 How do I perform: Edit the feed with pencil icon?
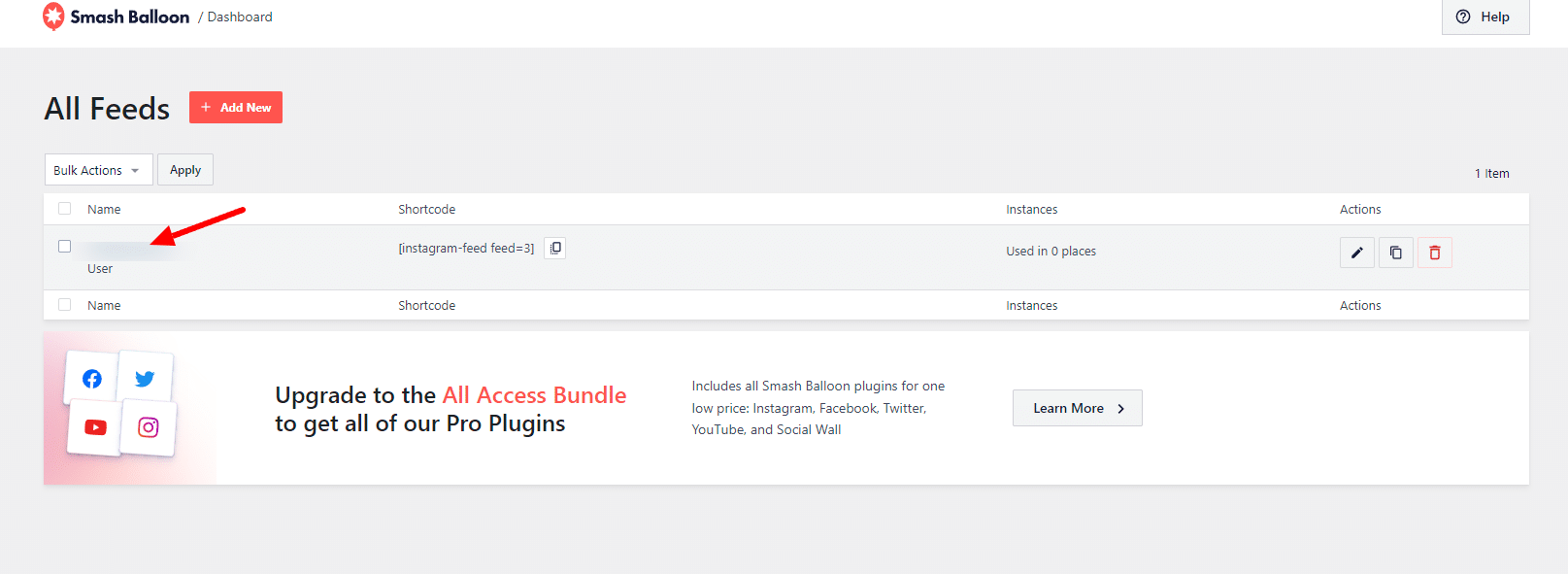pyautogui.click(x=1356, y=253)
